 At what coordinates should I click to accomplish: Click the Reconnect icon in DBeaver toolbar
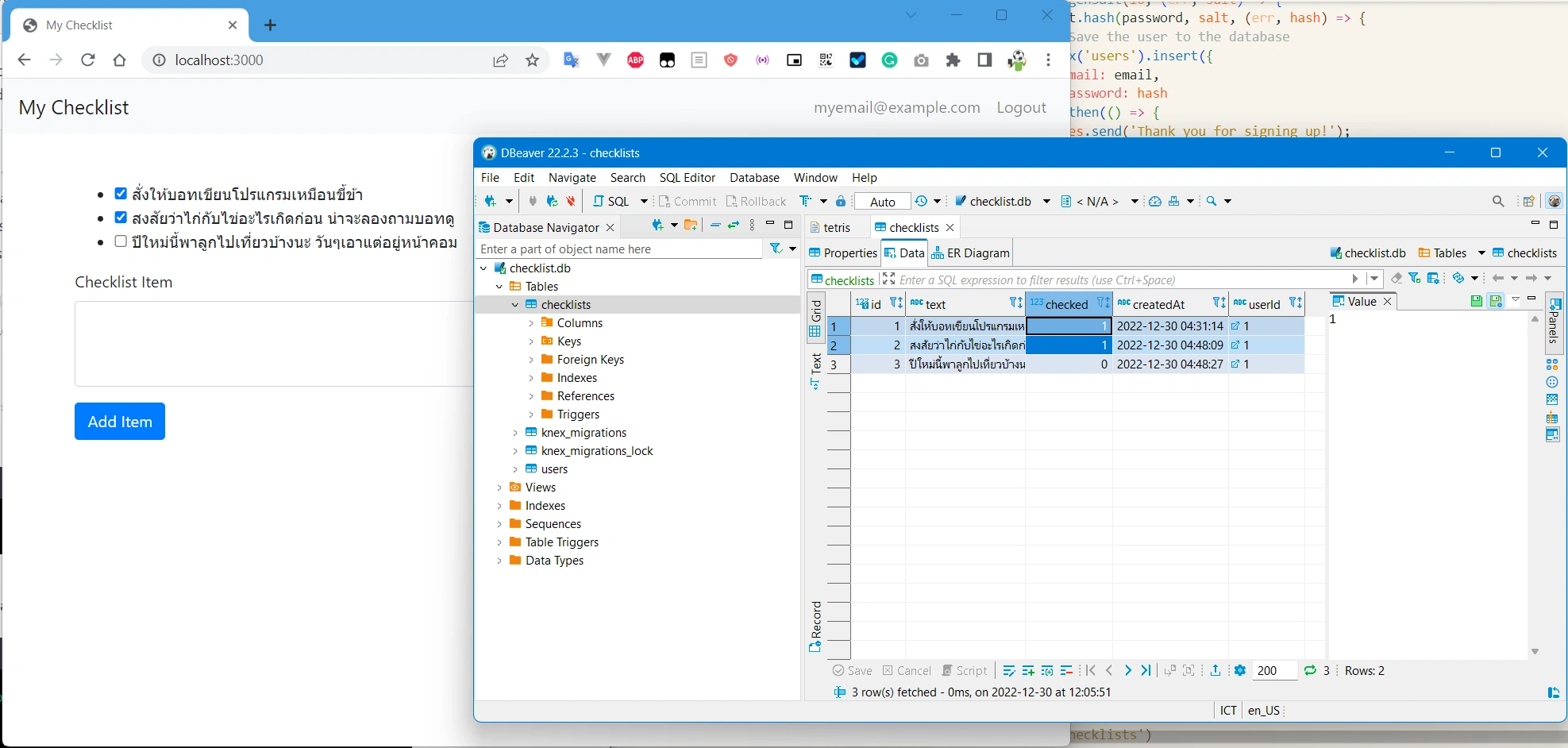[552, 201]
